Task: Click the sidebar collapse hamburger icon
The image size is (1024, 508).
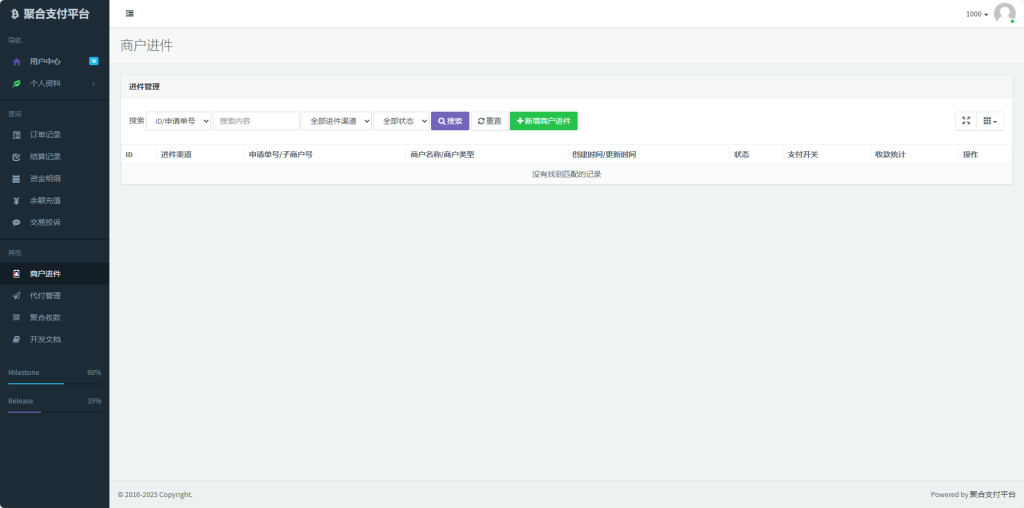Action: [130, 13]
